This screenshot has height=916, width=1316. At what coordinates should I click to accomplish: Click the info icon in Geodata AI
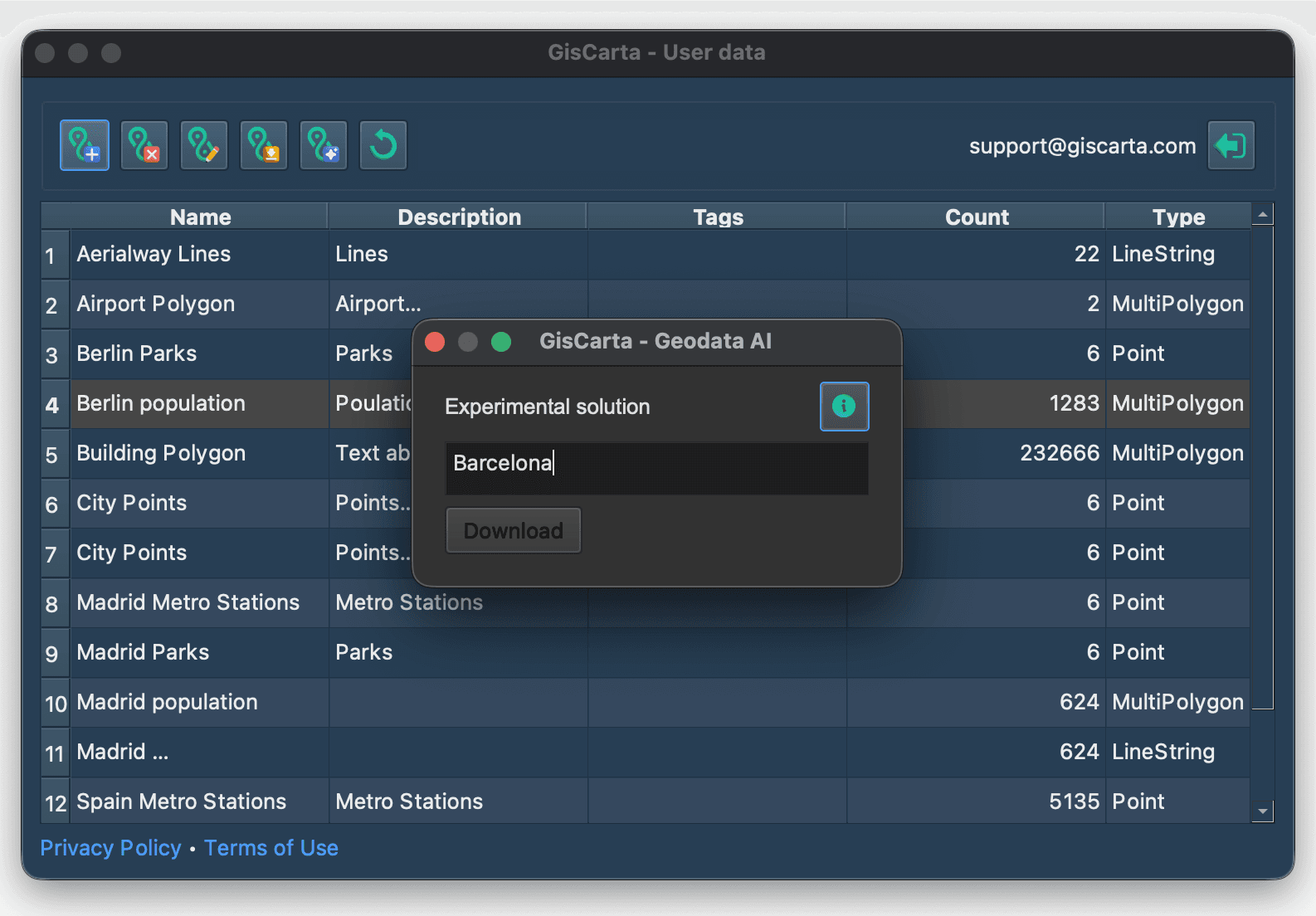tap(845, 407)
